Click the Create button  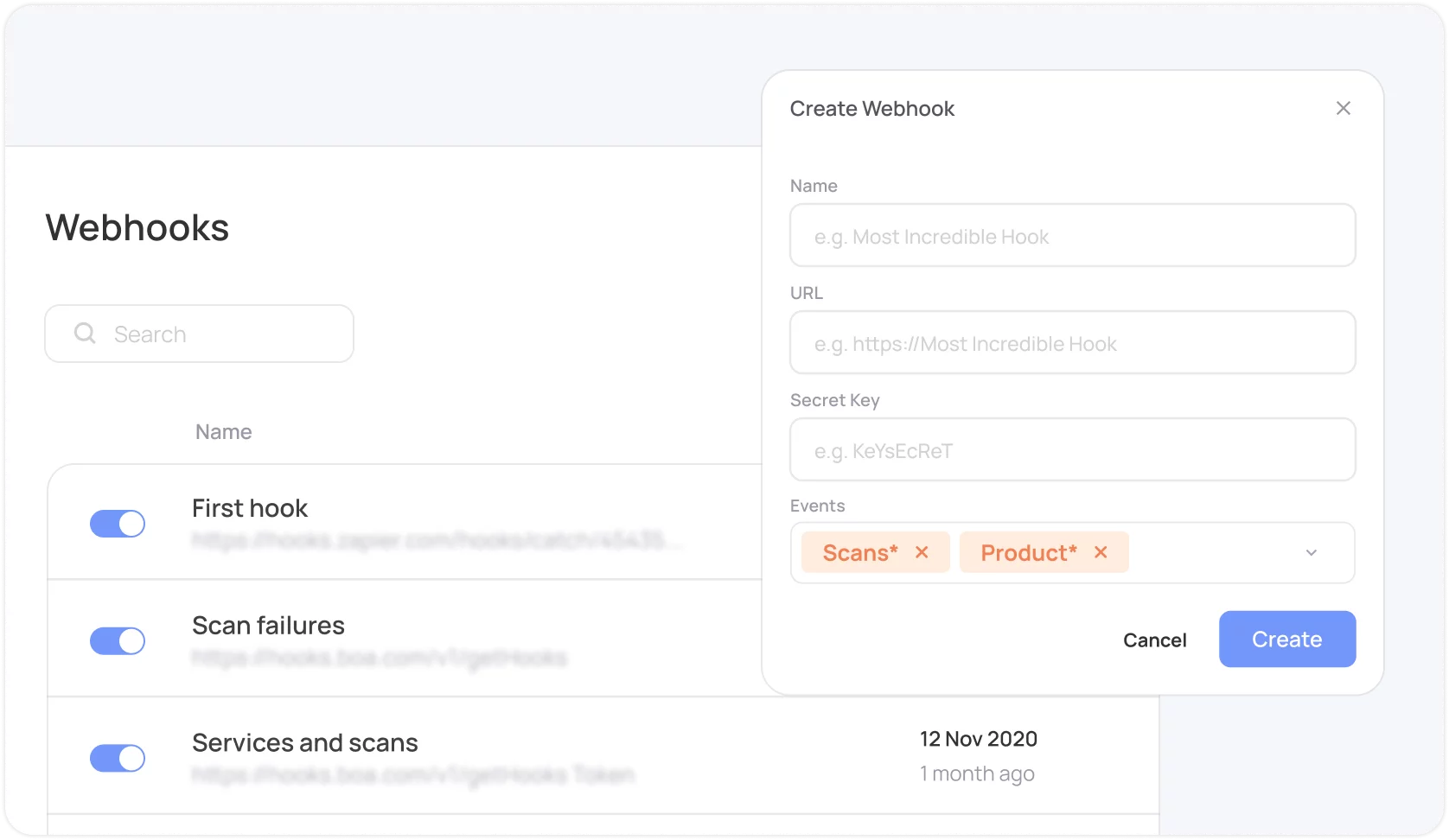[1287, 640]
